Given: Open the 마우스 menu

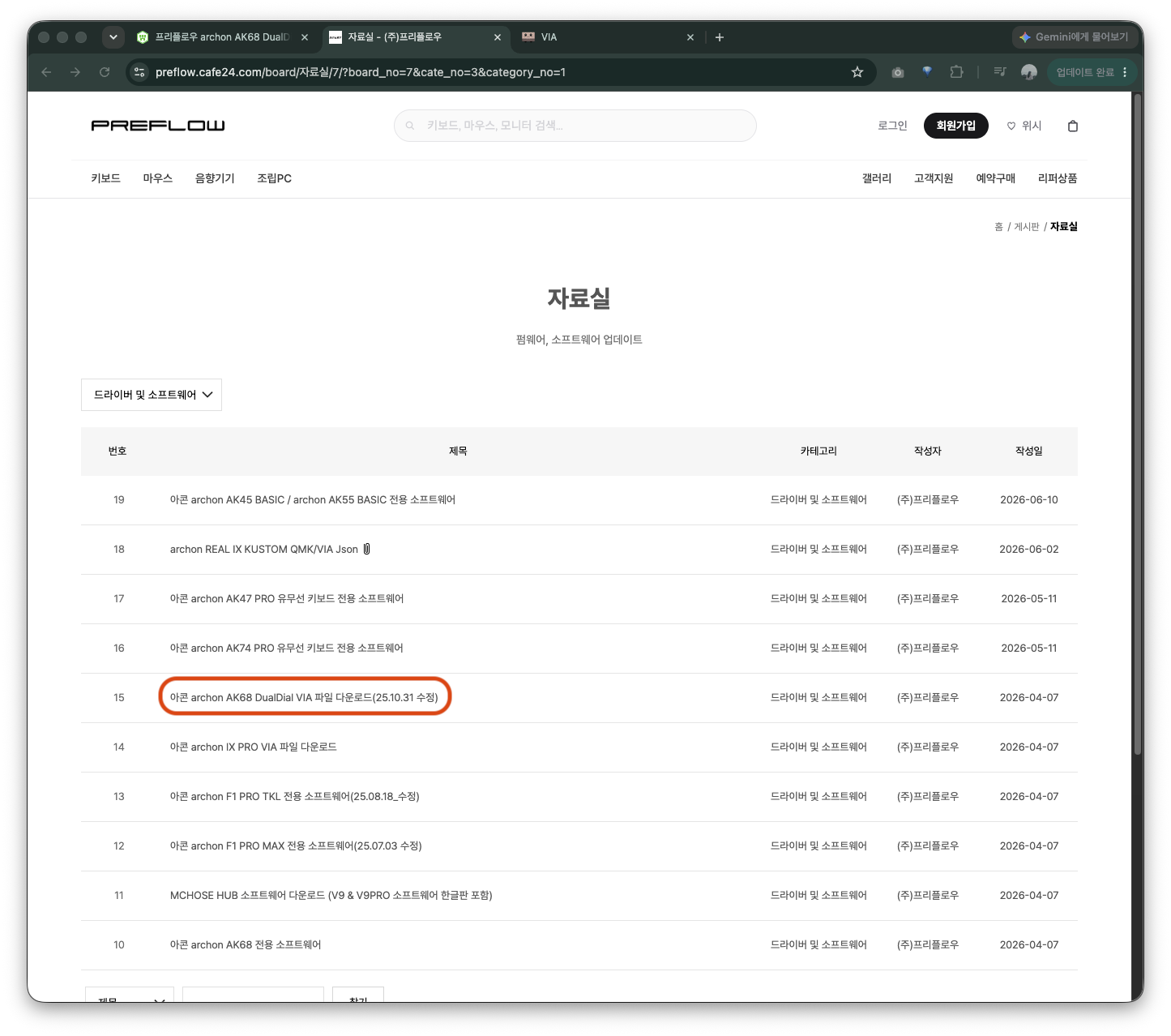Looking at the screenshot, I should coord(158,178).
